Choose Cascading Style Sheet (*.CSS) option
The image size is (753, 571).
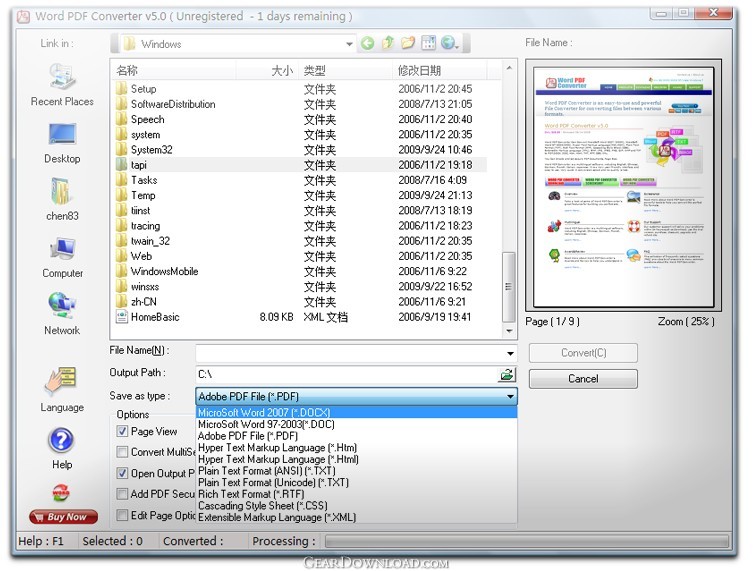[357, 506]
